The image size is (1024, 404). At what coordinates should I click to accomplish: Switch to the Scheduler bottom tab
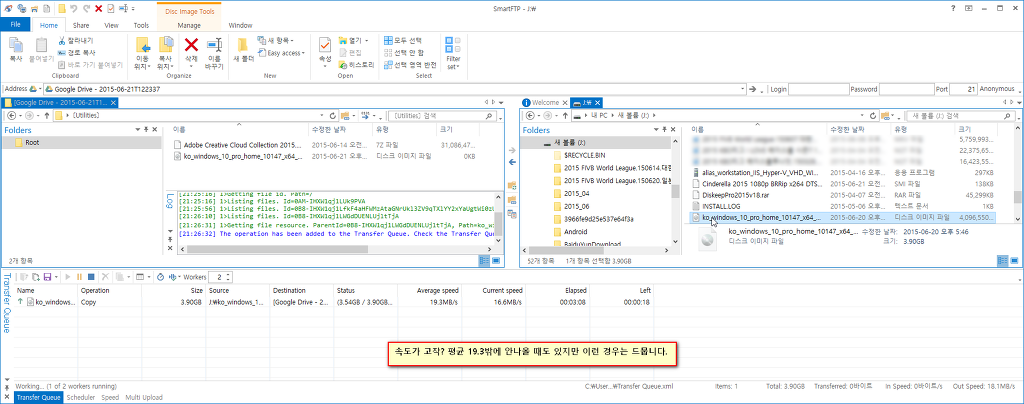point(82,397)
